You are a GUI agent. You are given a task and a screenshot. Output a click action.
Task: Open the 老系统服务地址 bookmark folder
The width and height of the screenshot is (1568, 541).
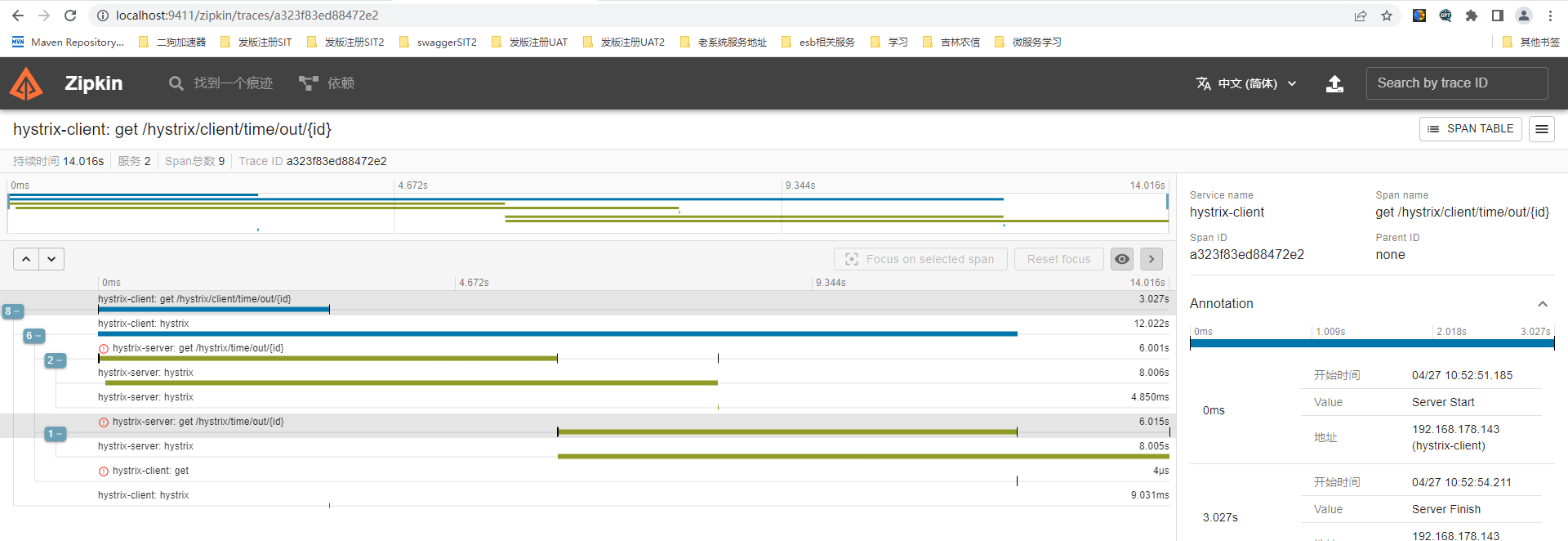(x=724, y=42)
